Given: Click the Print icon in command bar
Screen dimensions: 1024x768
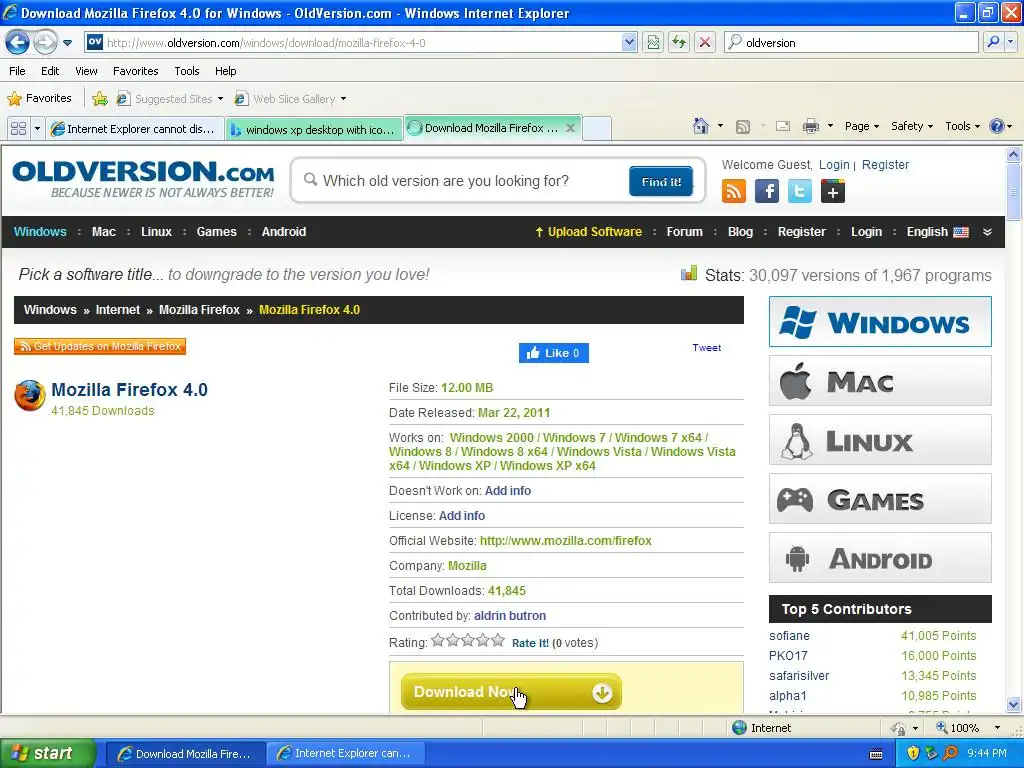Looking at the screenshot, I should pos(810,126).
